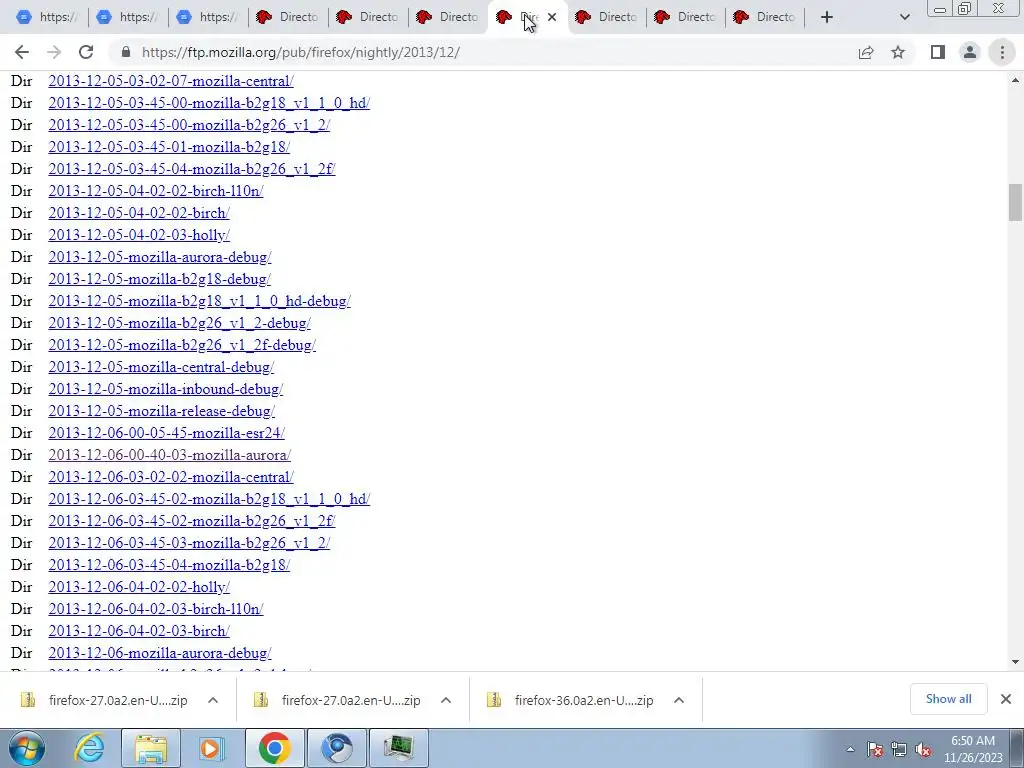Expand options for firefox-36.0a2 download
This screenshot has height=768, width=1024.
point(679,700)
